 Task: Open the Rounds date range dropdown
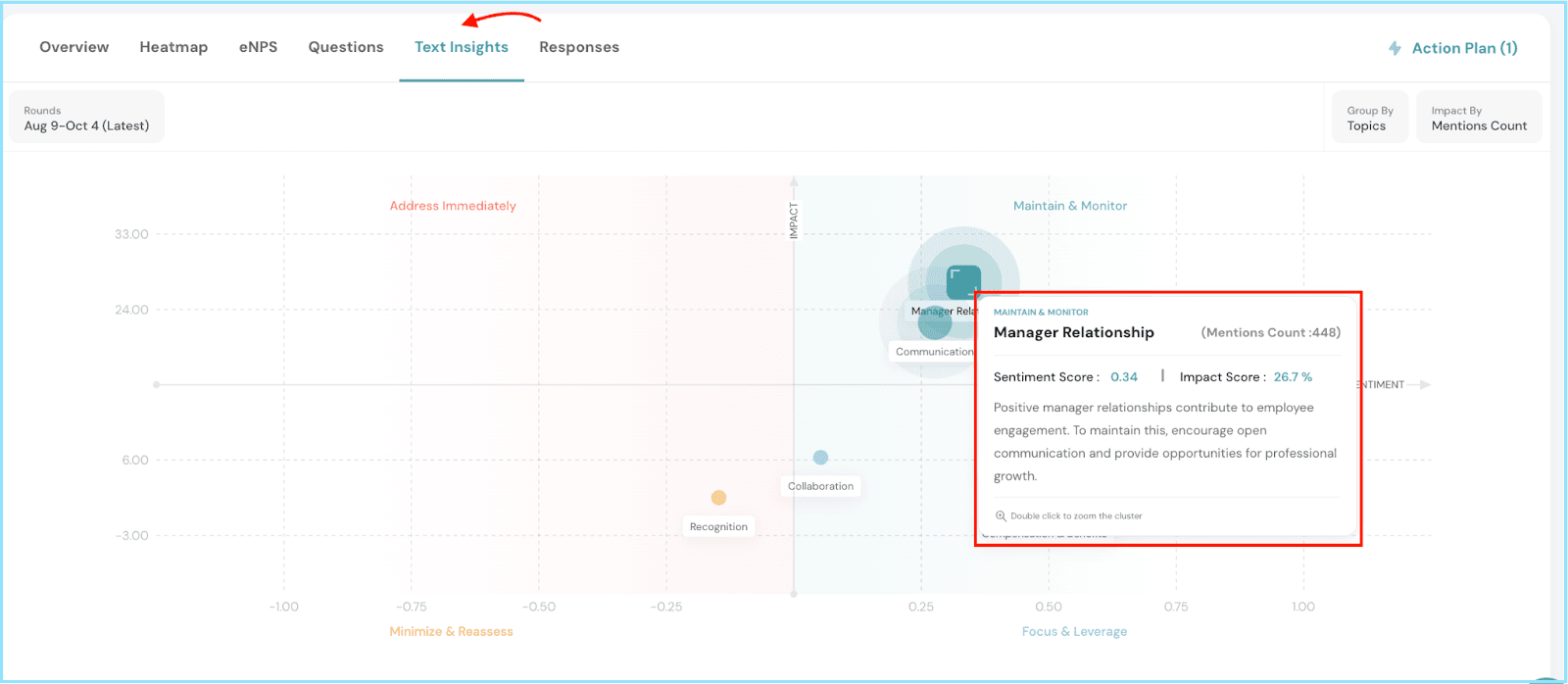(x=87, y=118)
